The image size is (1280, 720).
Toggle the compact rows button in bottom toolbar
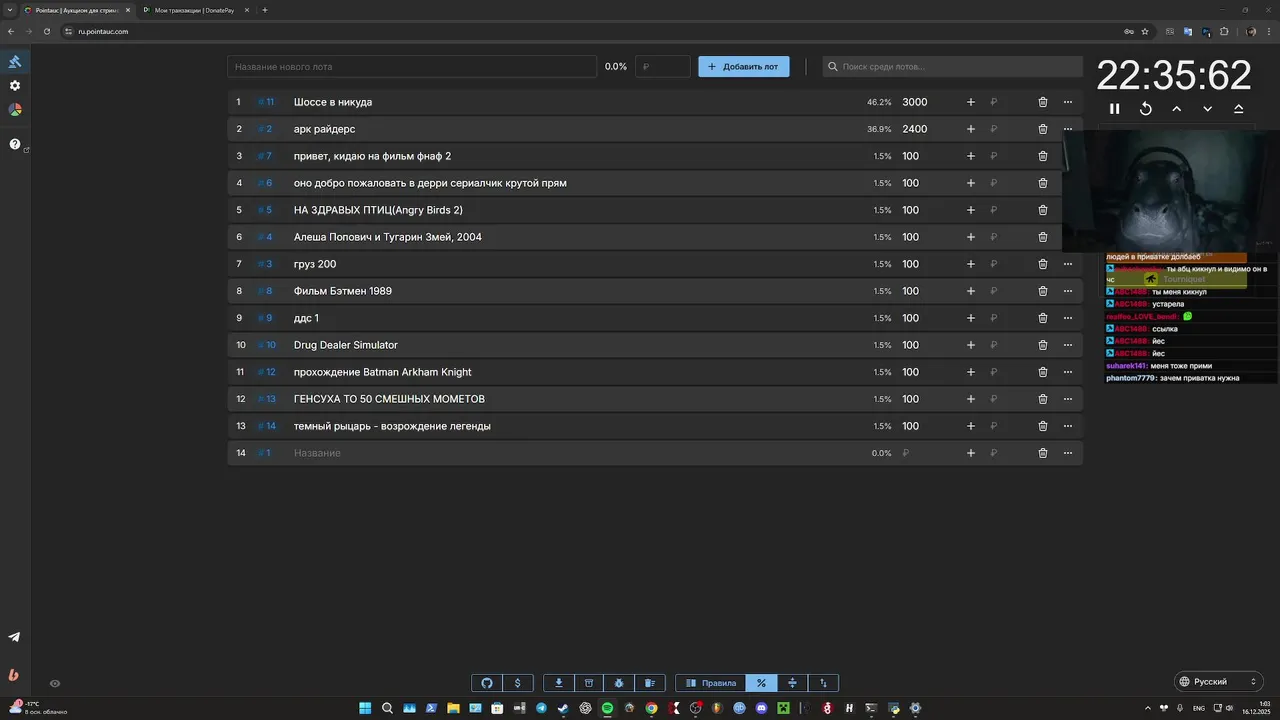792,683
